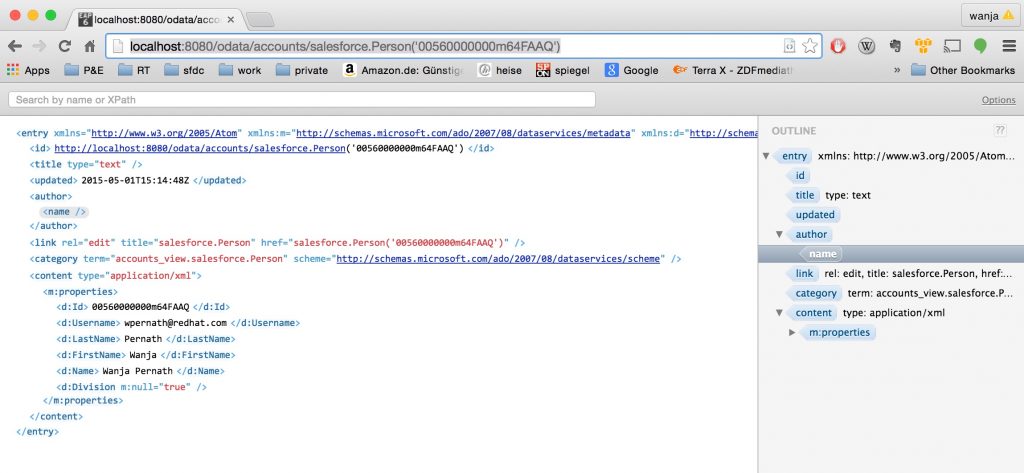Open the Chrome hamburger menu
Viewport: 1024px width, 473px height.
(x=1009, y=46)
